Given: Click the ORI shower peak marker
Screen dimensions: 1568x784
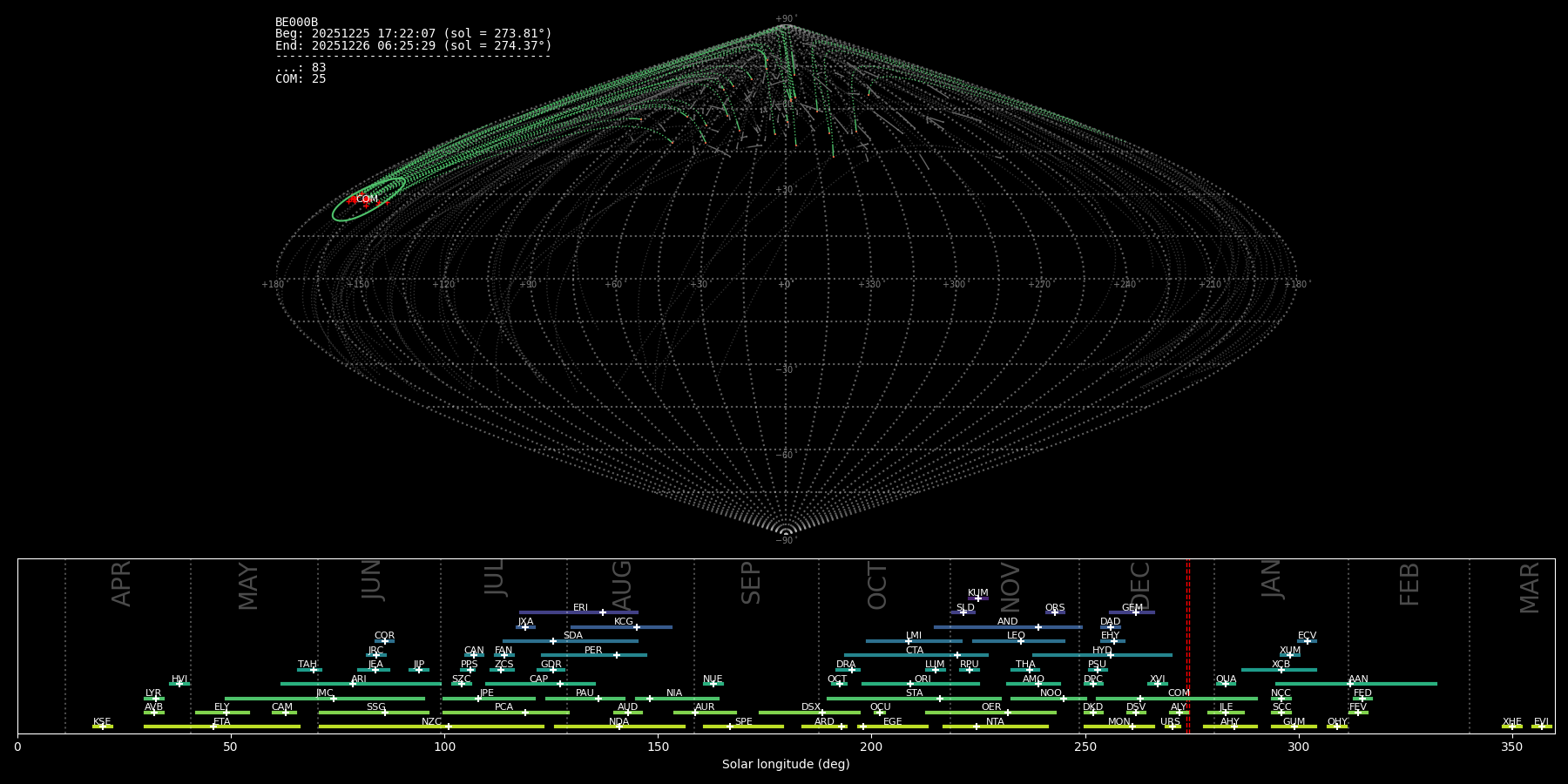Looking at the screenshot, I should pos(910,684).
